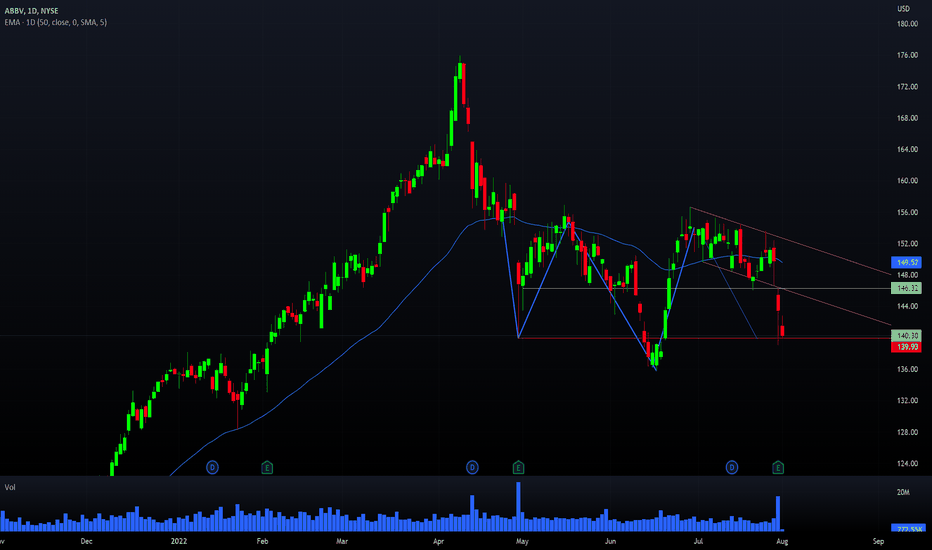Click the USD currency label
The width and height of the screenshot is (932, 550).
(x=903, y=8)
